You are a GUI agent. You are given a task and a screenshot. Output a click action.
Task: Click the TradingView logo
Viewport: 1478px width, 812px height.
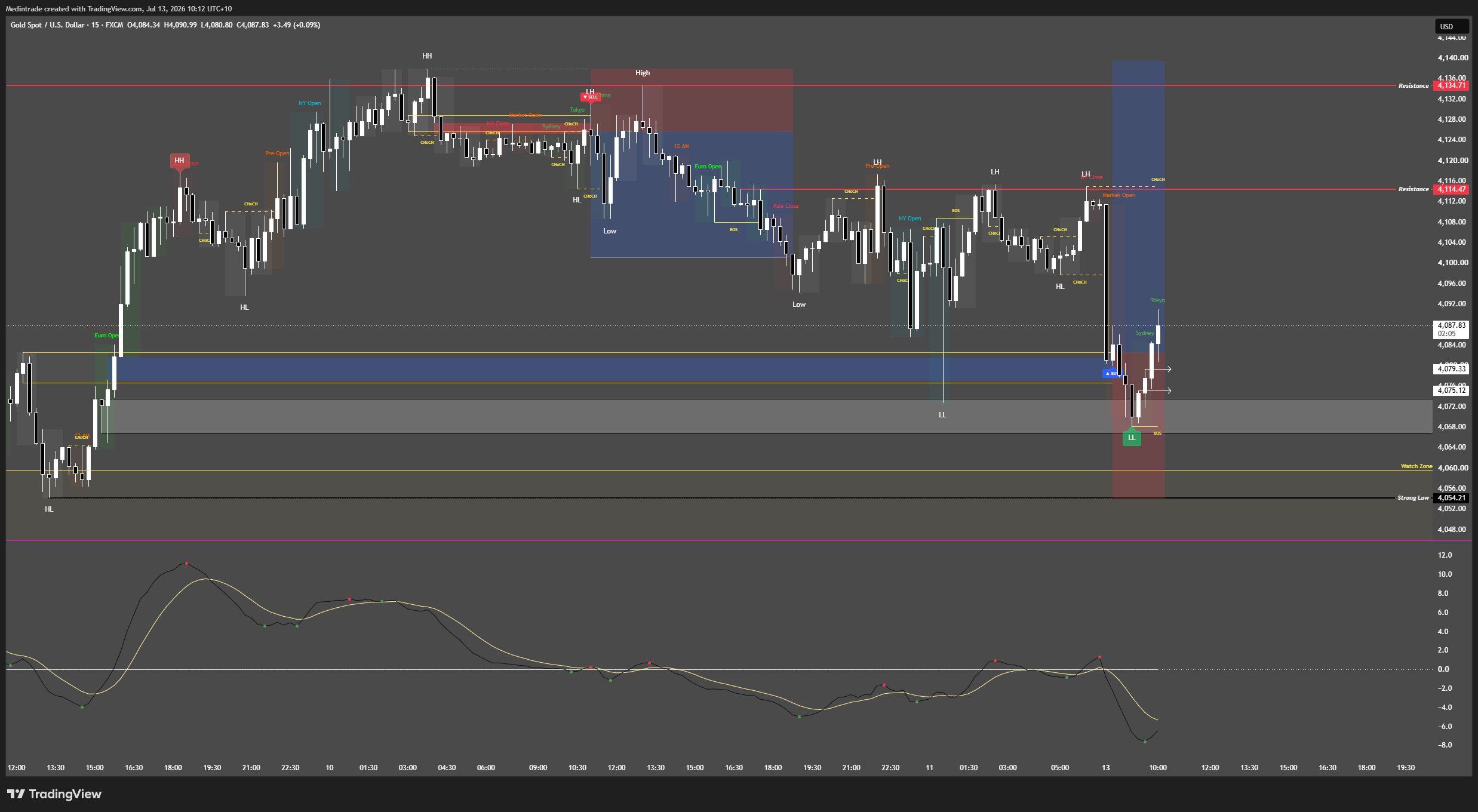click(54, 793)
